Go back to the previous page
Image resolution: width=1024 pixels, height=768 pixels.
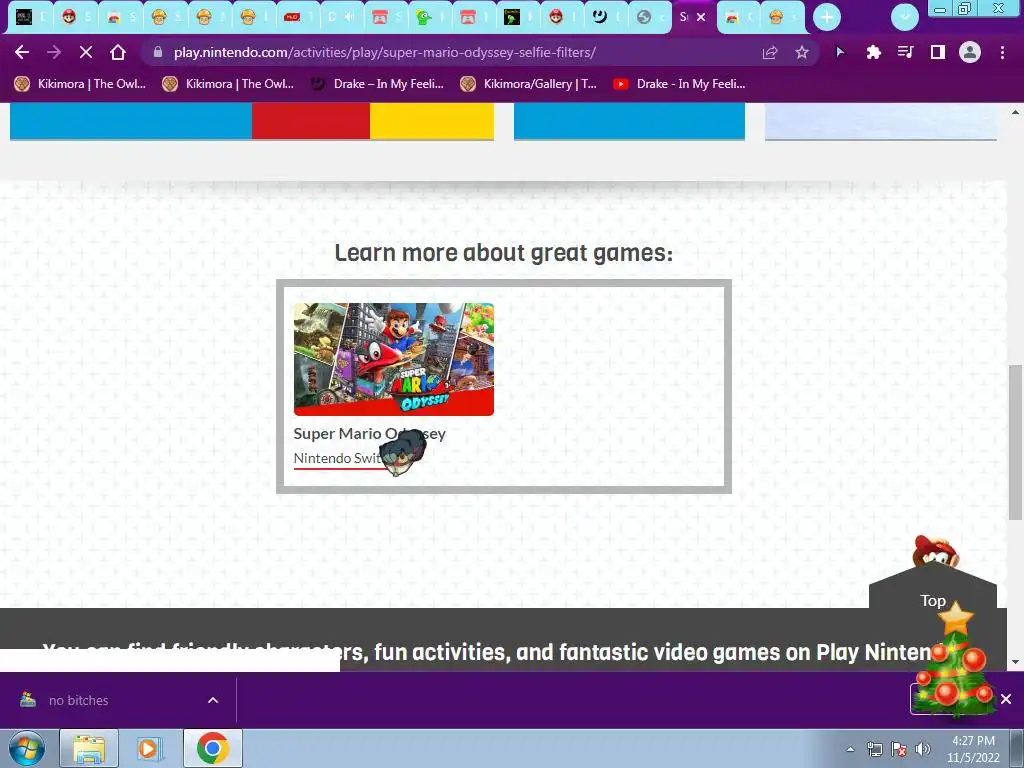[22, 52]
